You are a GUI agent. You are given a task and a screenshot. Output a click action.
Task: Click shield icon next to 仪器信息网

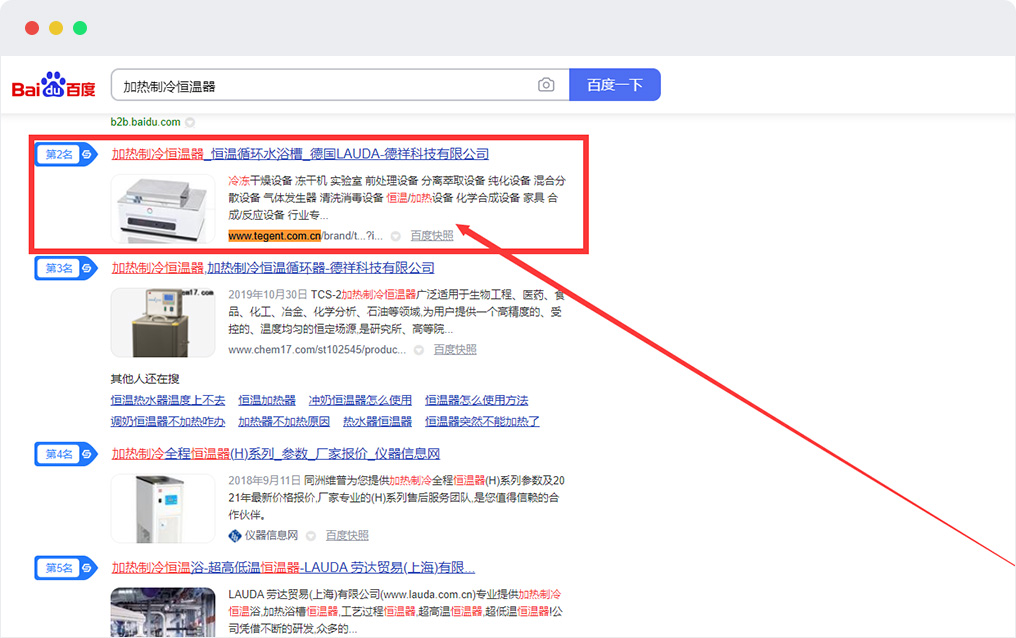[x=311, y=536]
